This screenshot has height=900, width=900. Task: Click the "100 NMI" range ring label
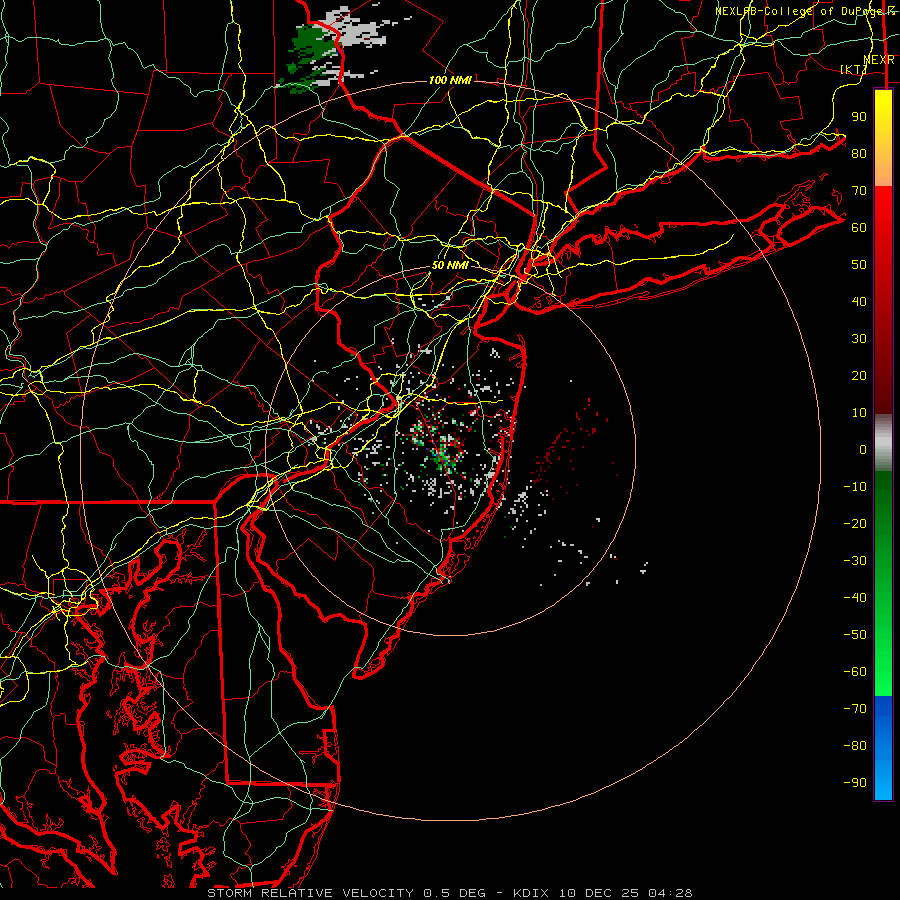point(450,80)
